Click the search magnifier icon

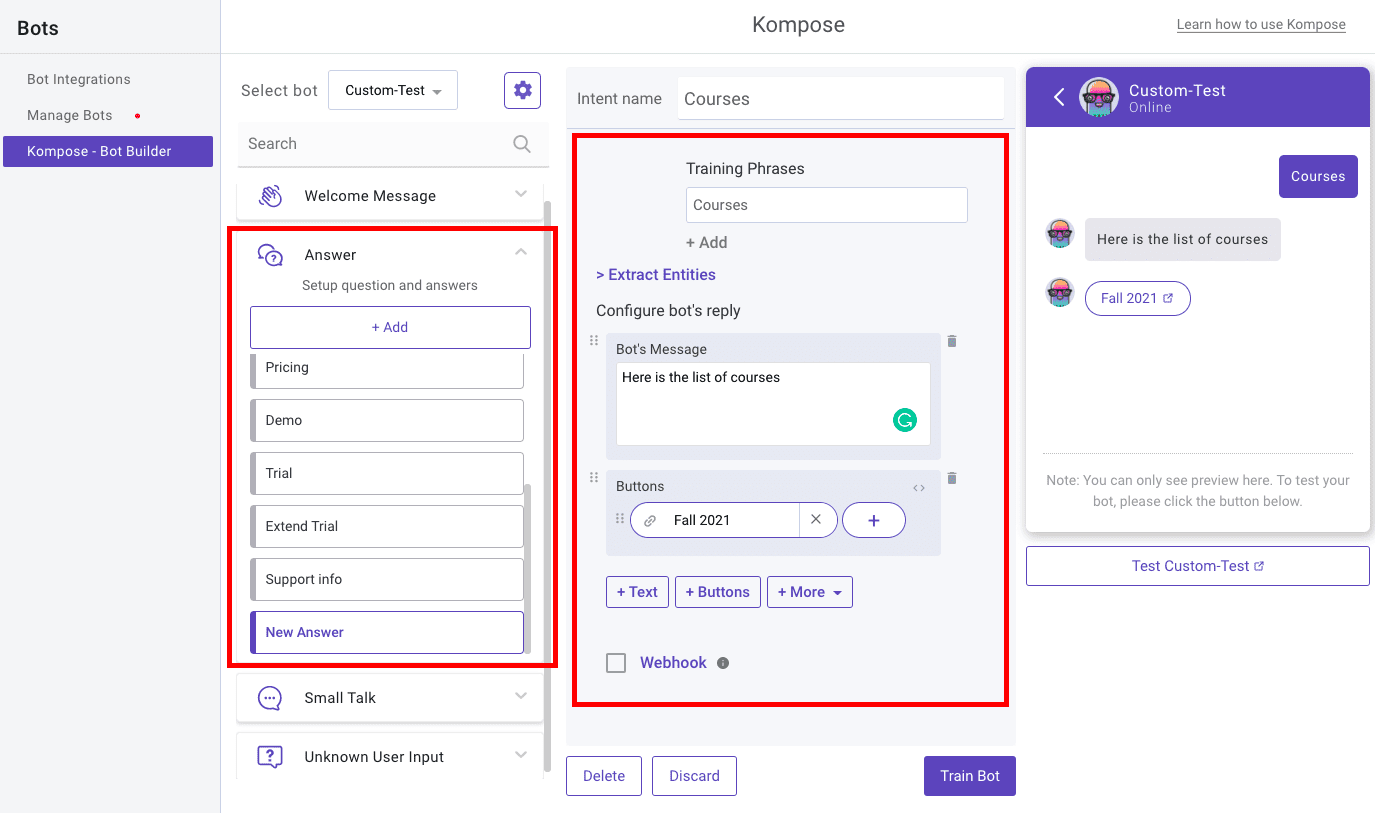pyautogui.click(x=521, y=144)
